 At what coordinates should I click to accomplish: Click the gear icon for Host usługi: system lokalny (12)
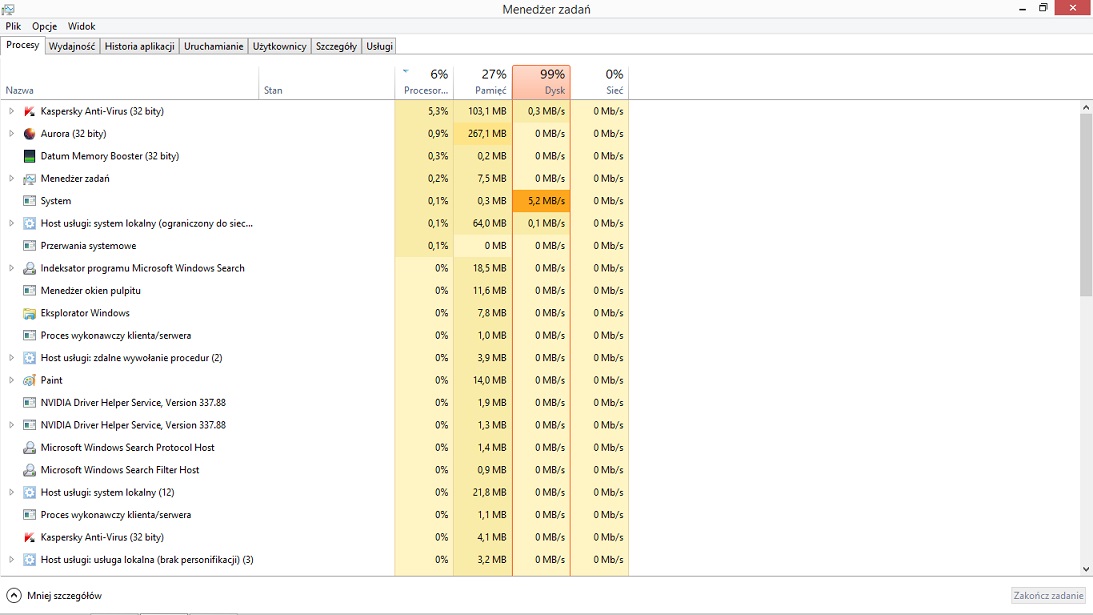point(29,492)
